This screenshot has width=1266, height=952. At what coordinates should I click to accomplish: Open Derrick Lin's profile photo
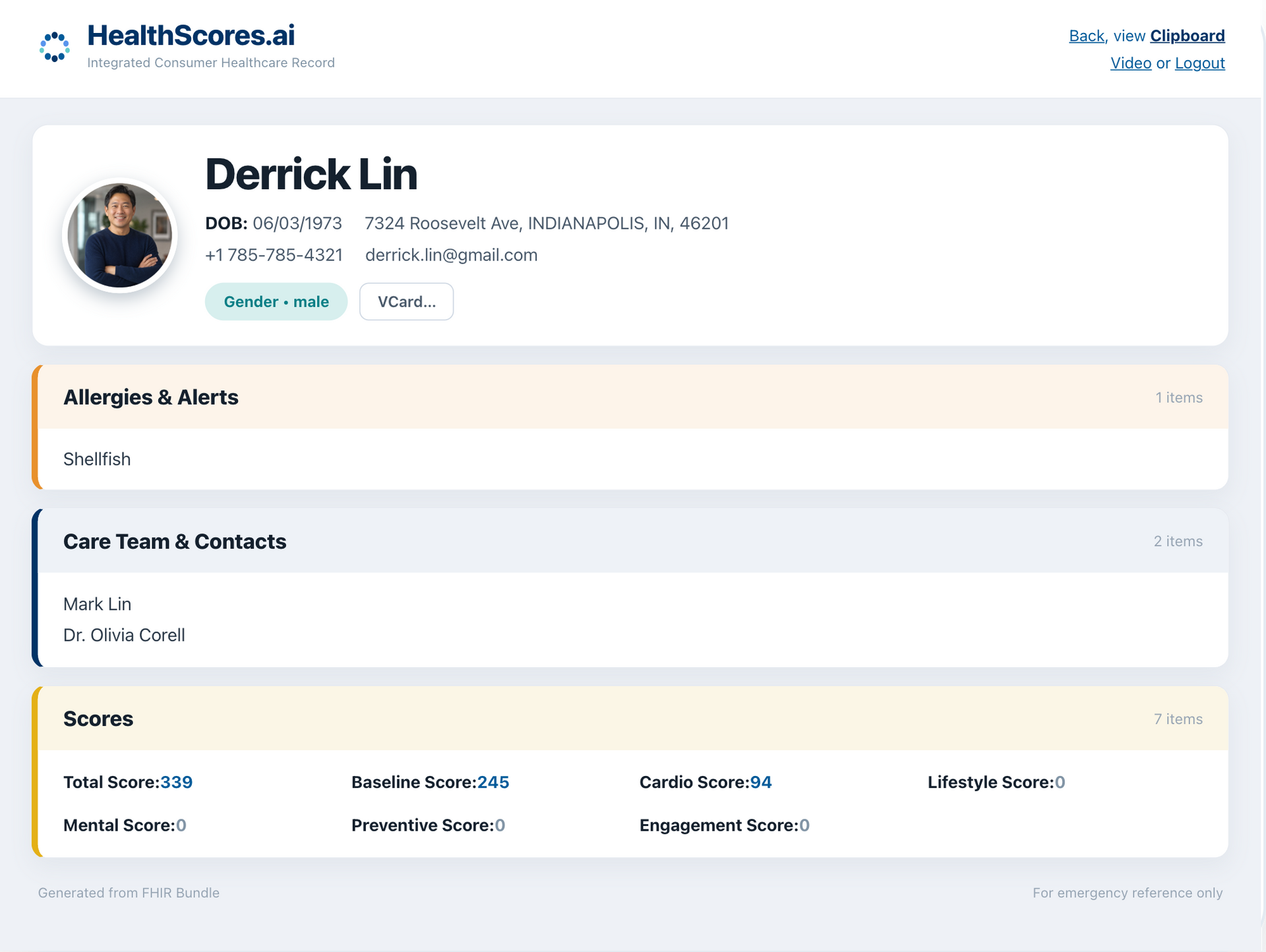pos(120,235)
